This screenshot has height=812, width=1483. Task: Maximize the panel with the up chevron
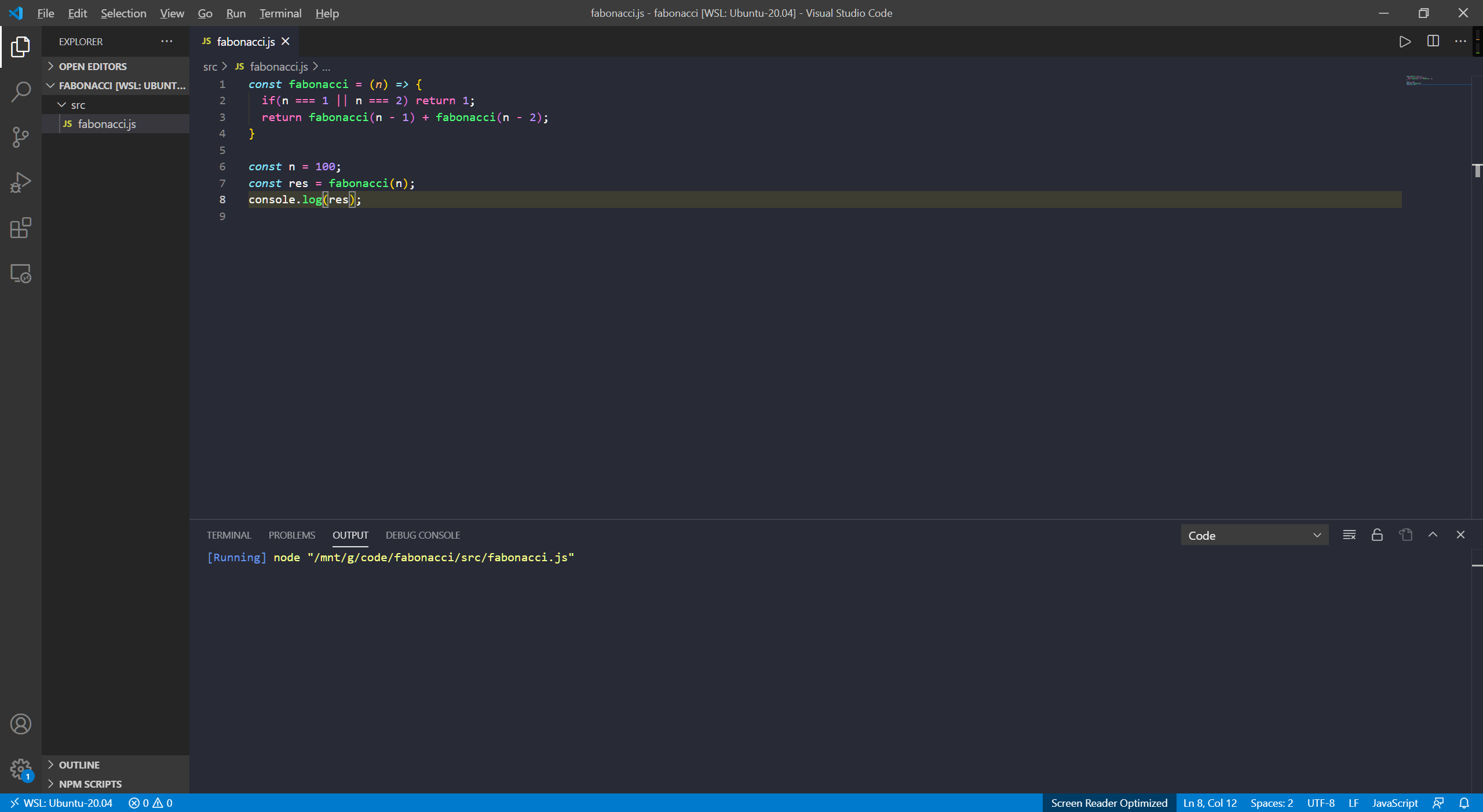pyautogui.click(x=1433, y=535)
